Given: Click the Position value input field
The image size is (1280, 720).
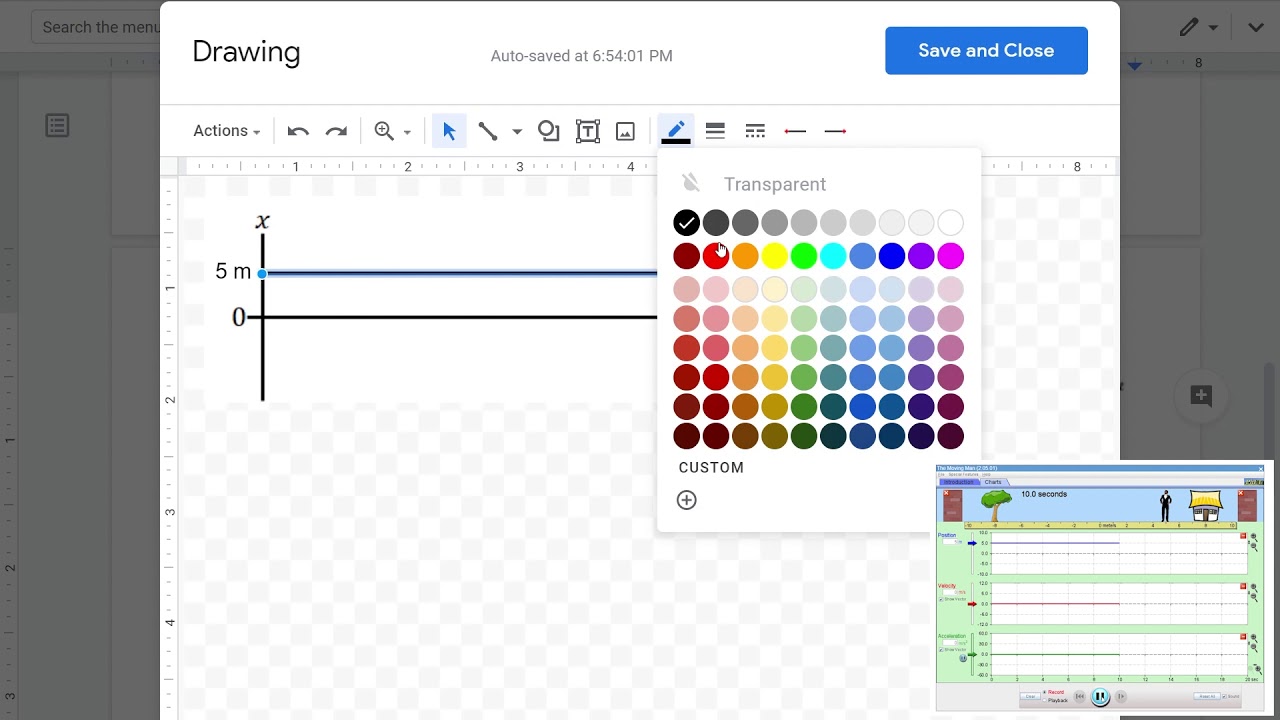Looking at the screenshot, I should point(950,542).
